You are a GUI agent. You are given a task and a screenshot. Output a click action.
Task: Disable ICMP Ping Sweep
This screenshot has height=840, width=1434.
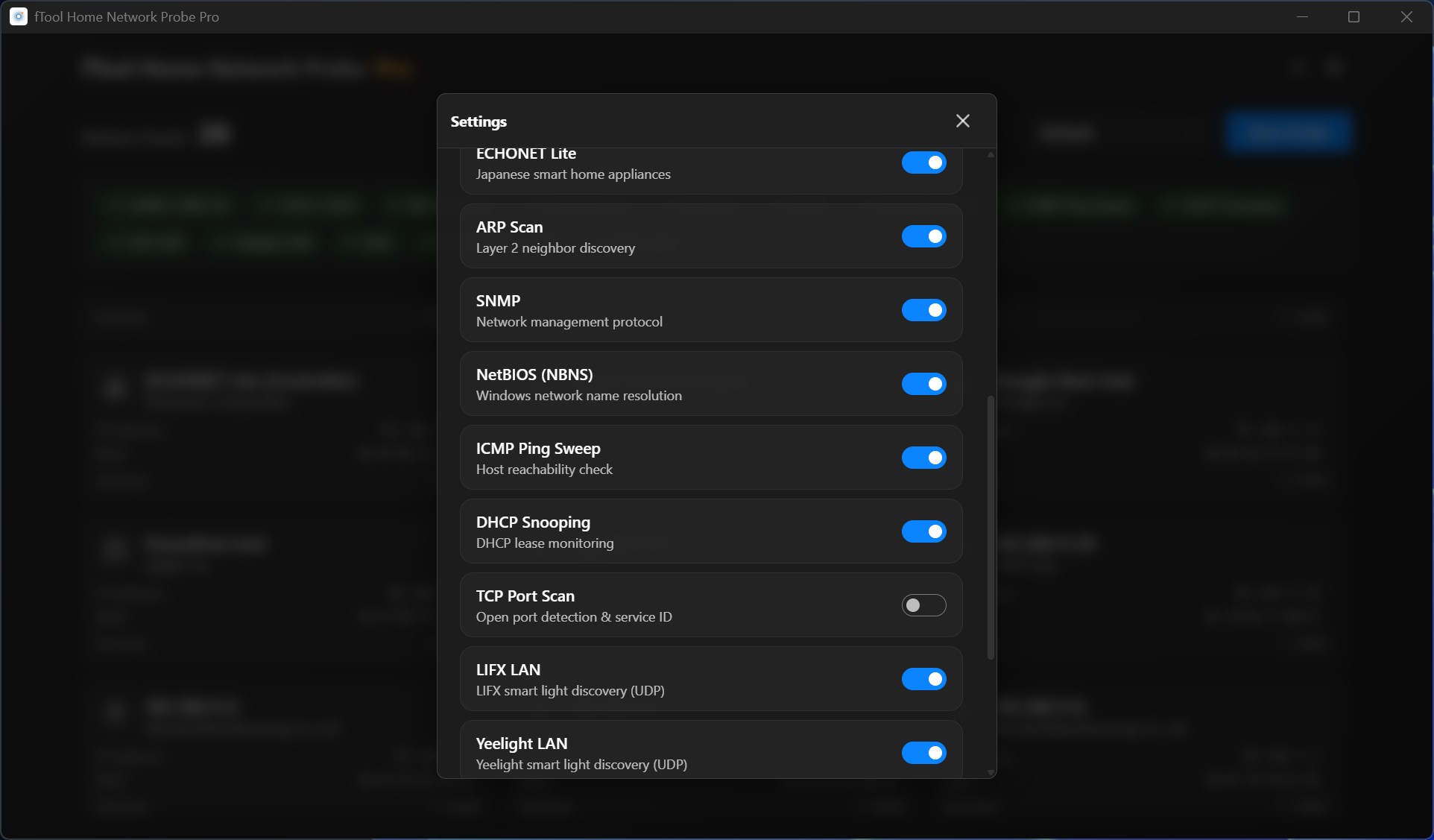pos(923,458)
